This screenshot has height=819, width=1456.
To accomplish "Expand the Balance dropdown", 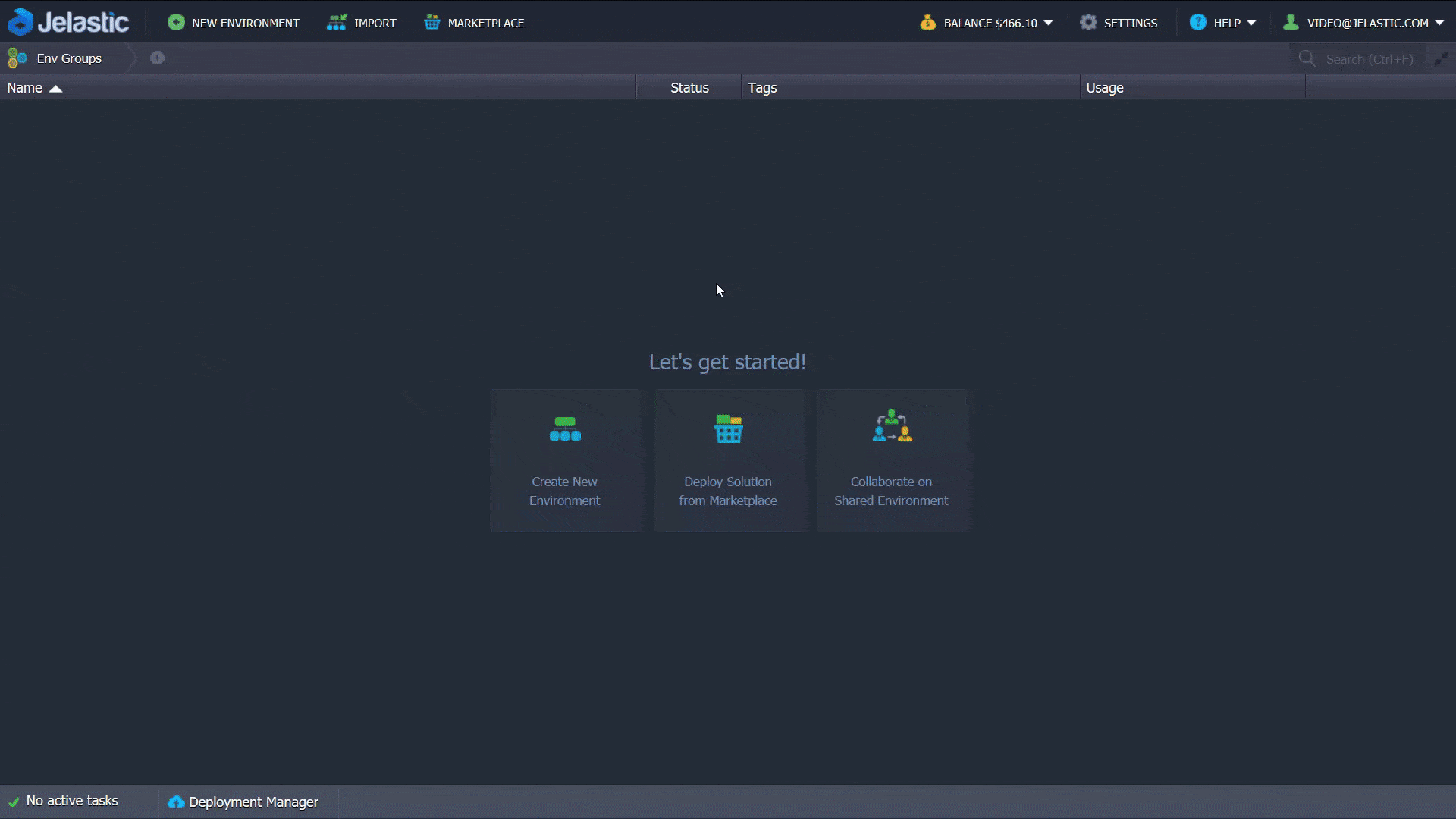I will (x=987, y=23).
